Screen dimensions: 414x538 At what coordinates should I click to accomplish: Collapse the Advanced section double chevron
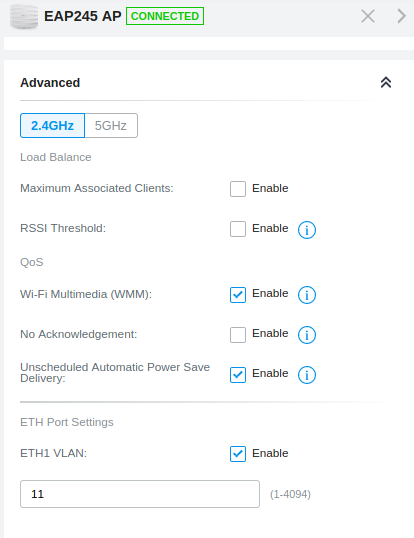pyautogui.click(x=386, y=82)
